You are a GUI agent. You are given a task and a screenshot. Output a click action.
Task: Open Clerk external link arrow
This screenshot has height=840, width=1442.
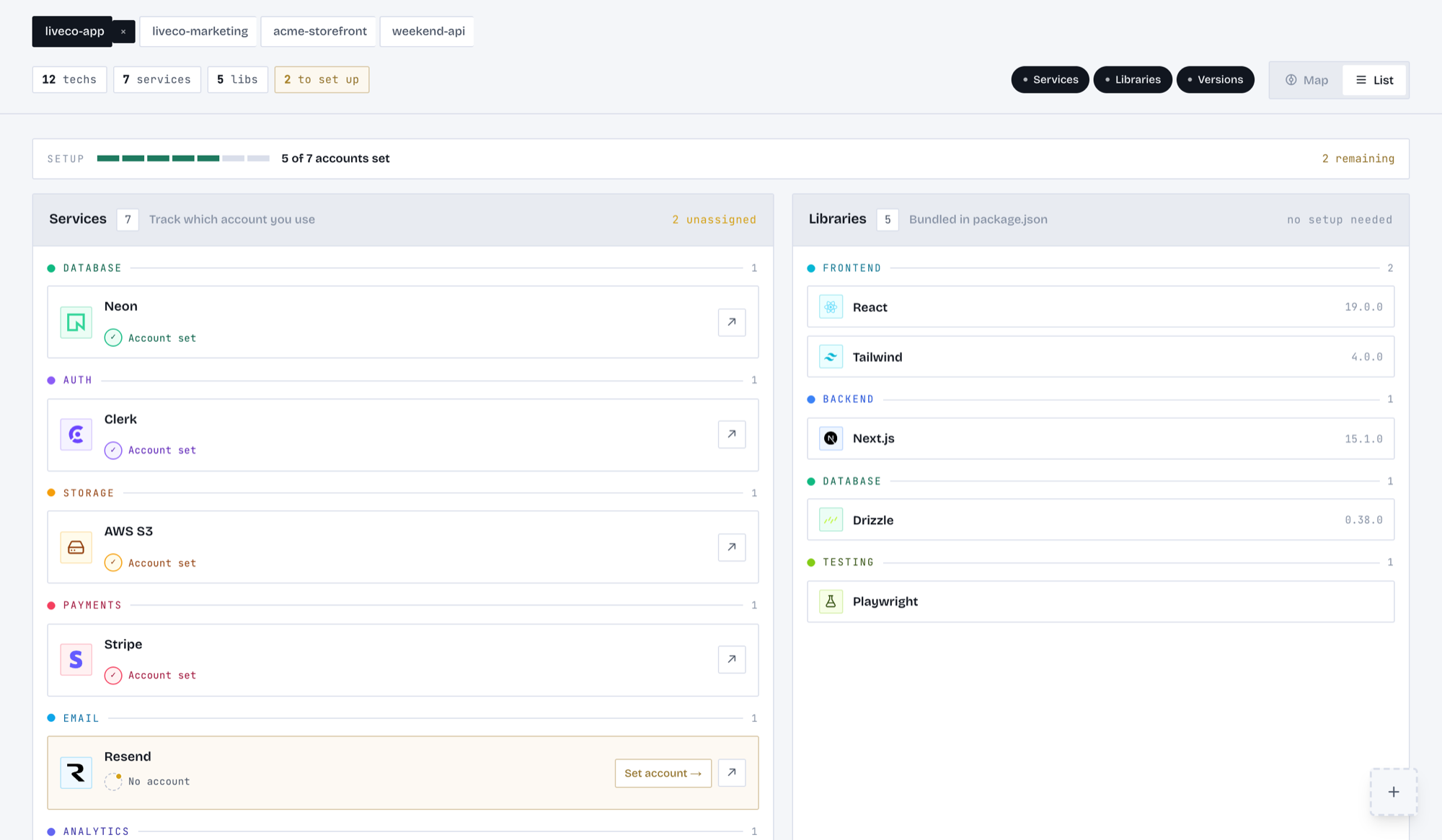coord(731,434)
